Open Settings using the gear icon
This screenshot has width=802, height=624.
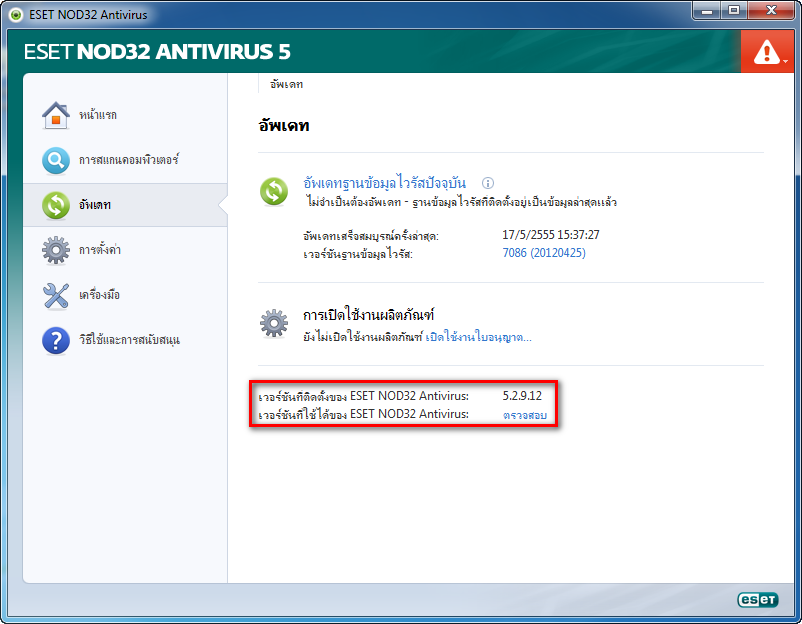pos(56,248)
